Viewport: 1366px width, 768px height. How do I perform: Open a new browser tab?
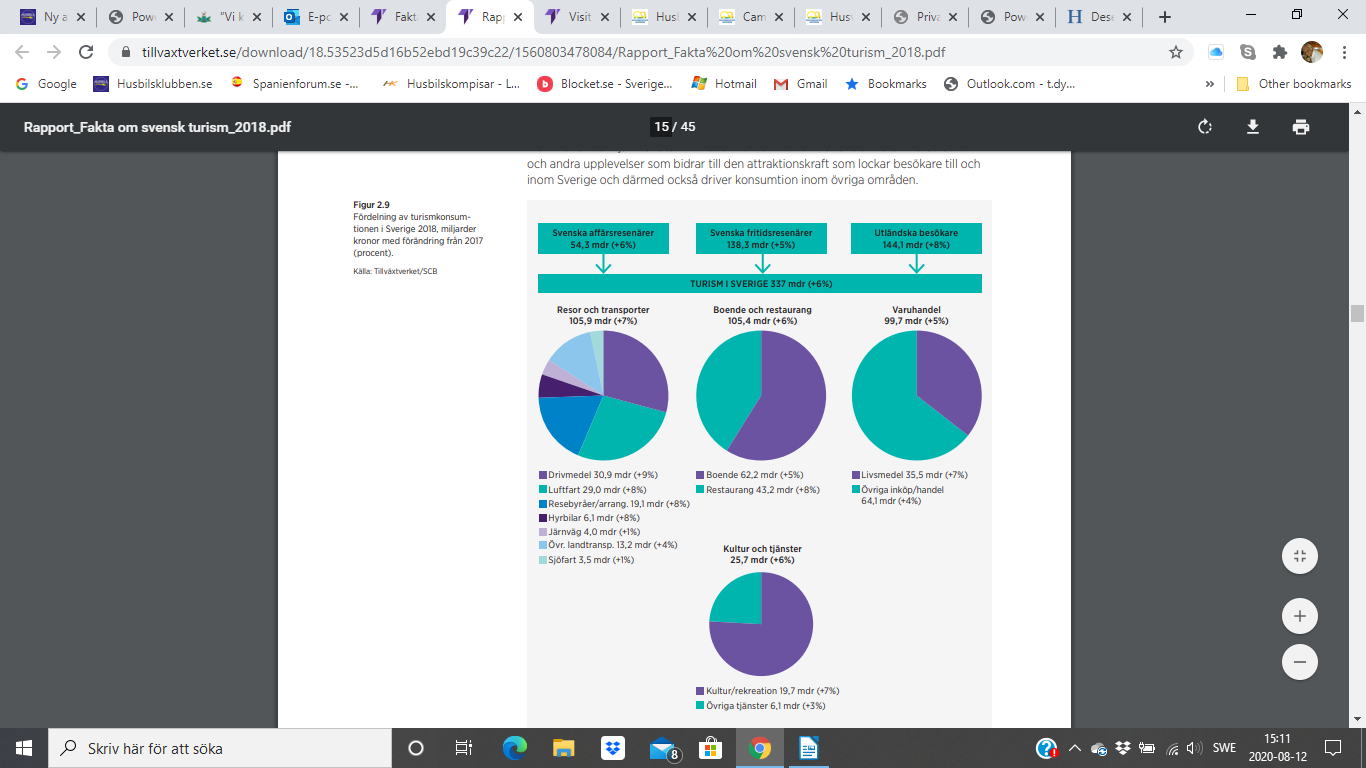1164,17
